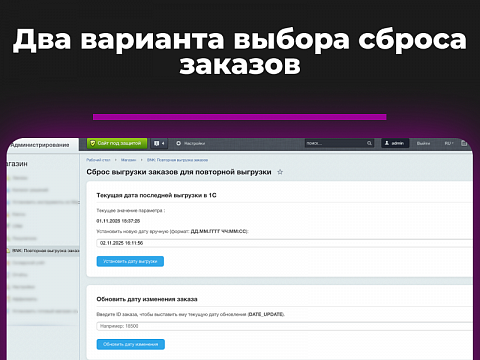Open the admin user profile button

pyautogui.click(x=395, y=143)
